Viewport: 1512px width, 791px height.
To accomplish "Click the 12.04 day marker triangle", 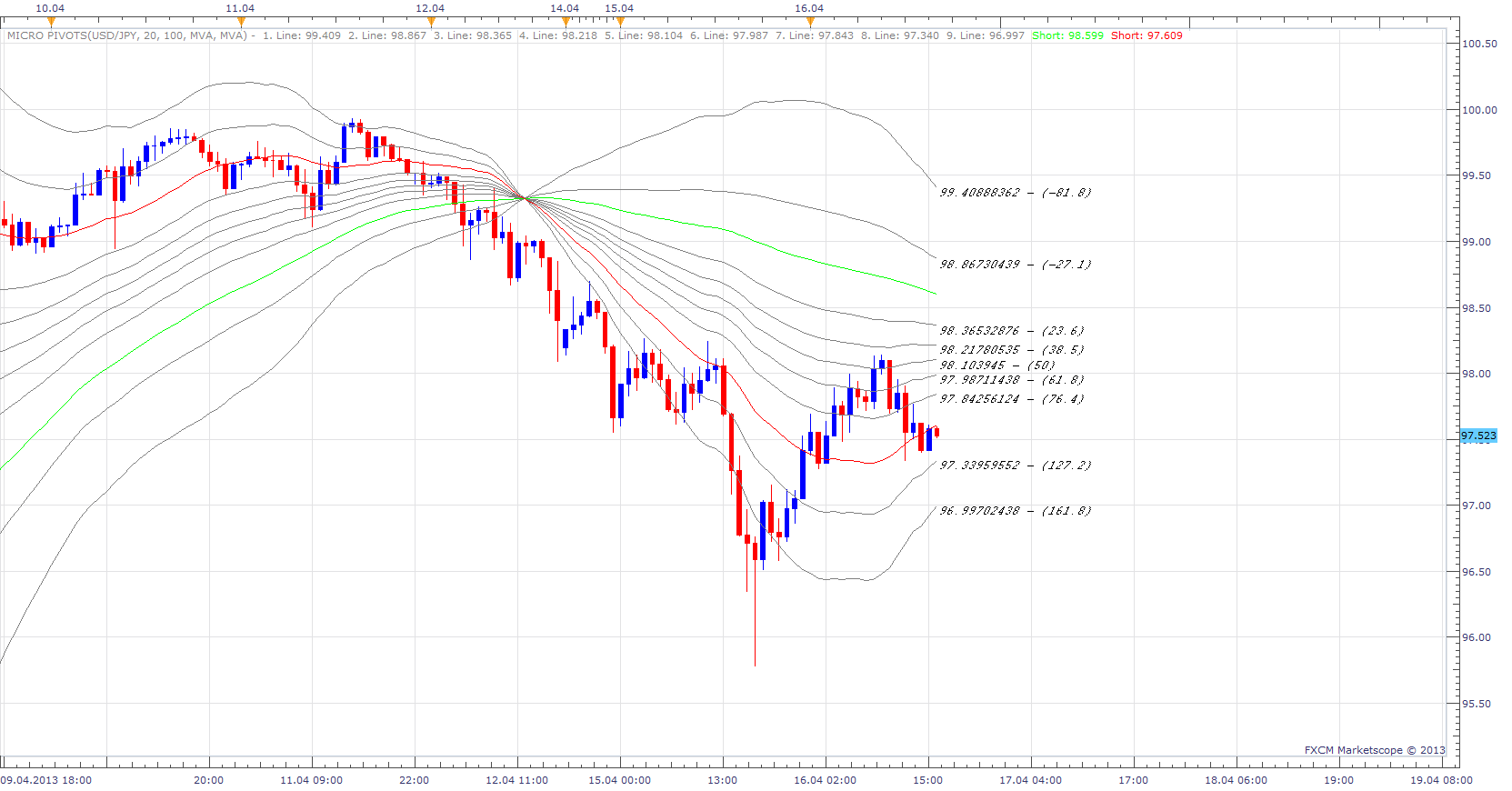I will [430, 22].
